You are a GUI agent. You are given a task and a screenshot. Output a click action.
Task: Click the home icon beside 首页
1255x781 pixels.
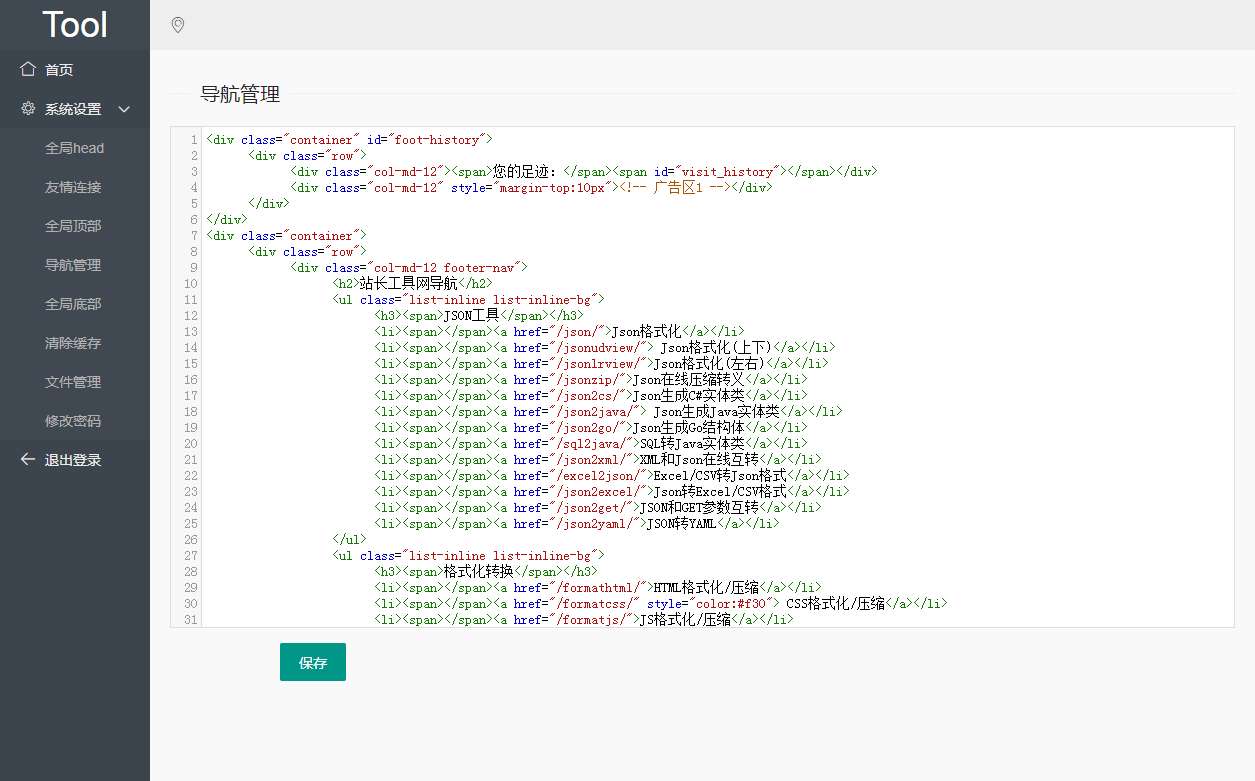click(x=26, y=70)
